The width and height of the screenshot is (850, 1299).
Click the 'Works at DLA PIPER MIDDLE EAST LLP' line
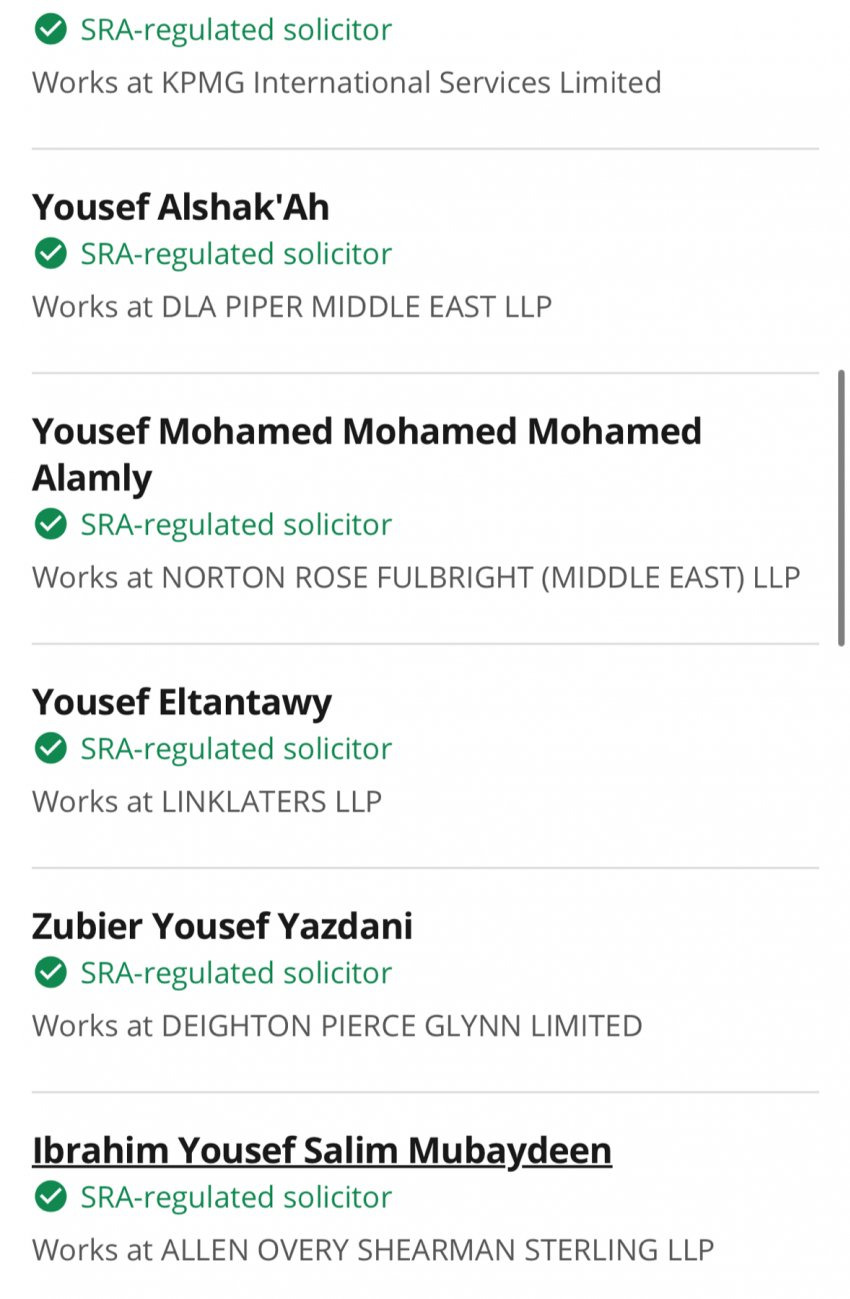(291, 306)
